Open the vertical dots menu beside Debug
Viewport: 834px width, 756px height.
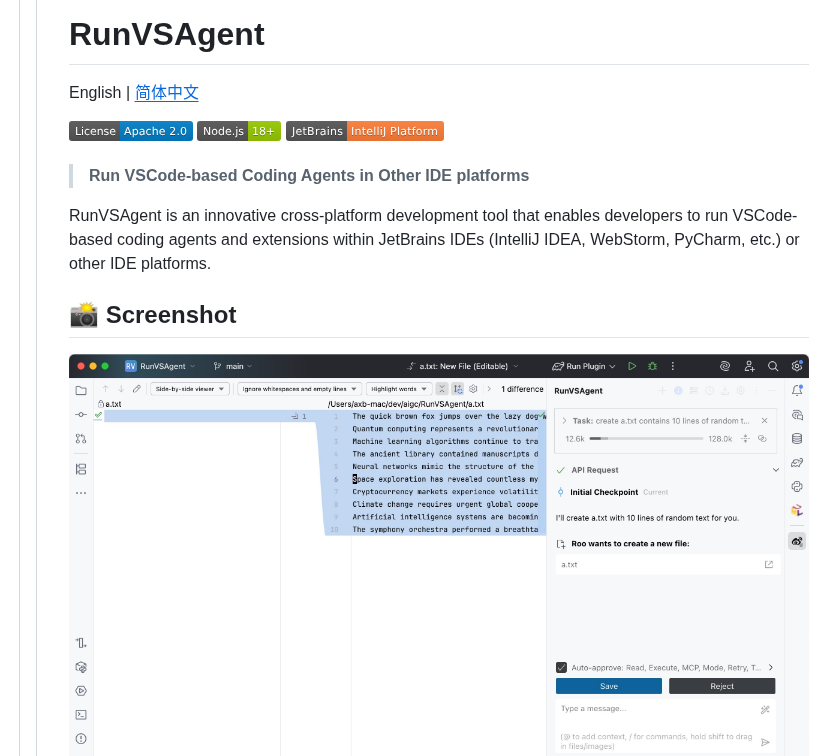(673, 366)
